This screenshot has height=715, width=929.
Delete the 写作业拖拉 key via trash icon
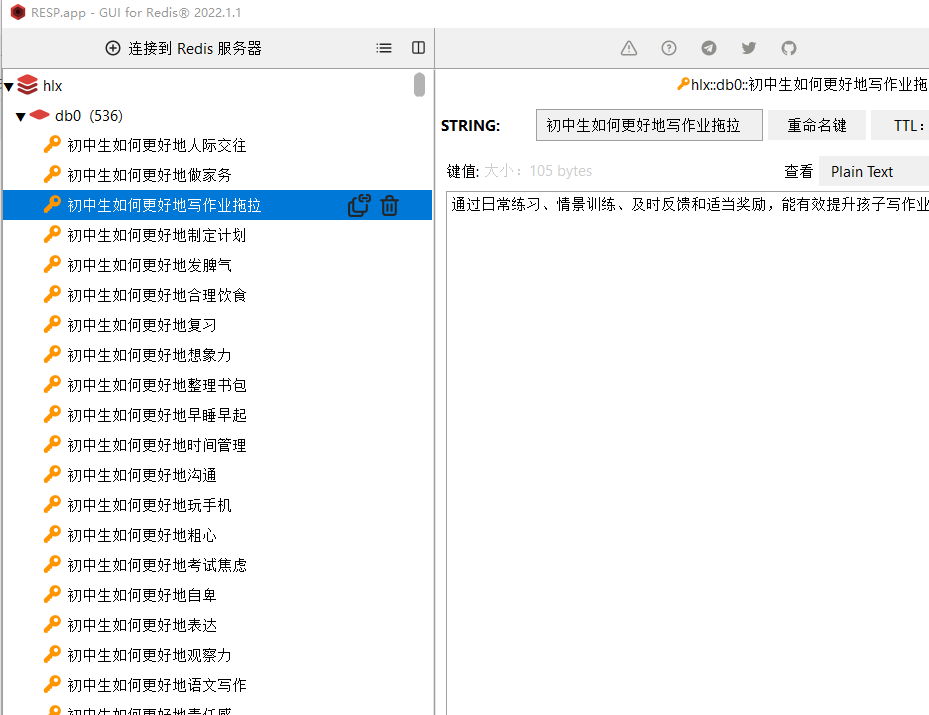click(389, 205)
